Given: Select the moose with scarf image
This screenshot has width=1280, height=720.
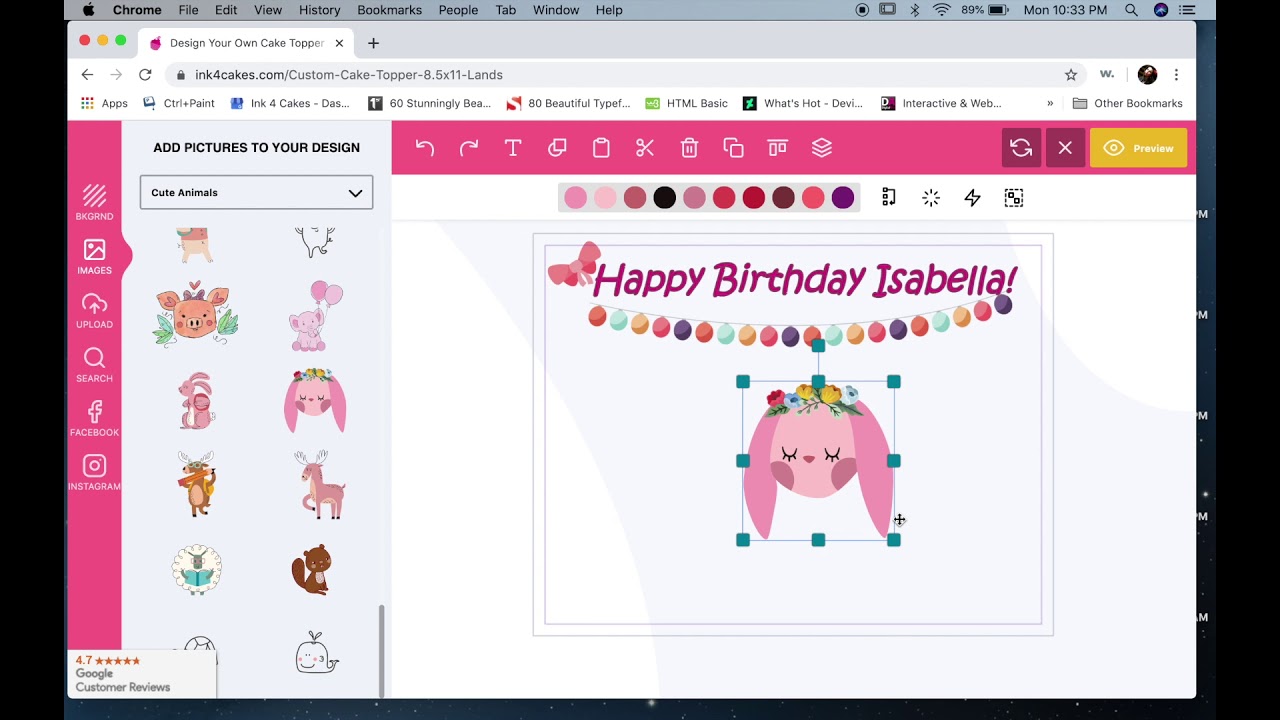Looking at the screenshot, I should pyautogui.click(x=196, y=484).
